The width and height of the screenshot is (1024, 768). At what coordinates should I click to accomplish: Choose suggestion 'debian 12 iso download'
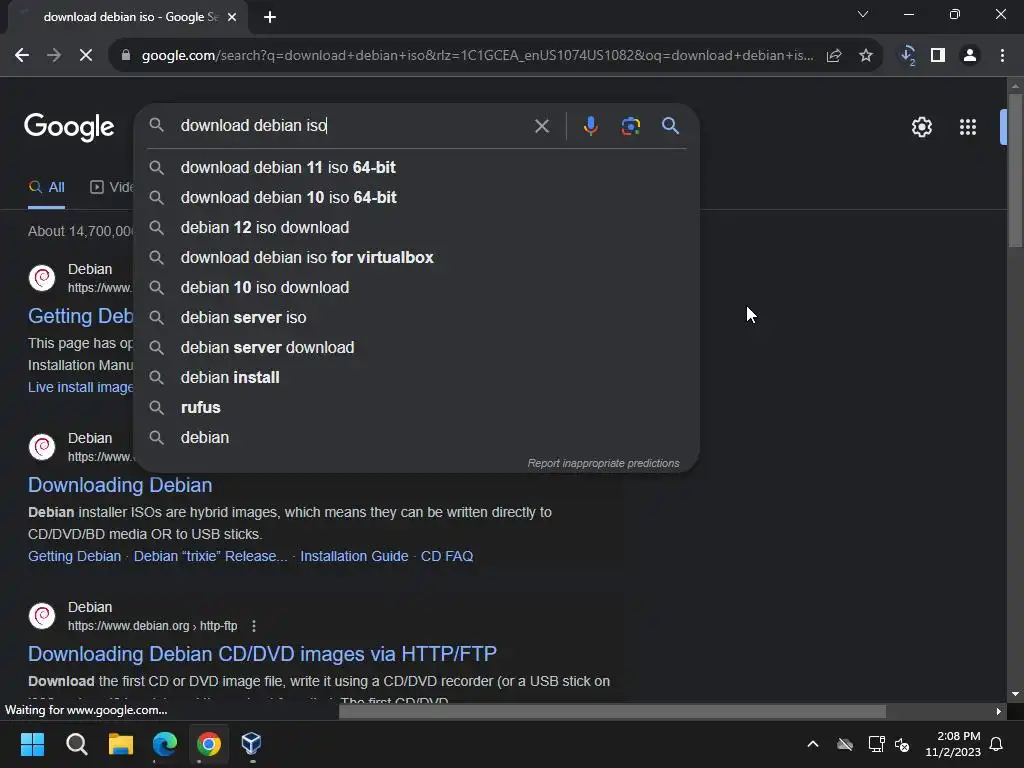pos(416,227)
